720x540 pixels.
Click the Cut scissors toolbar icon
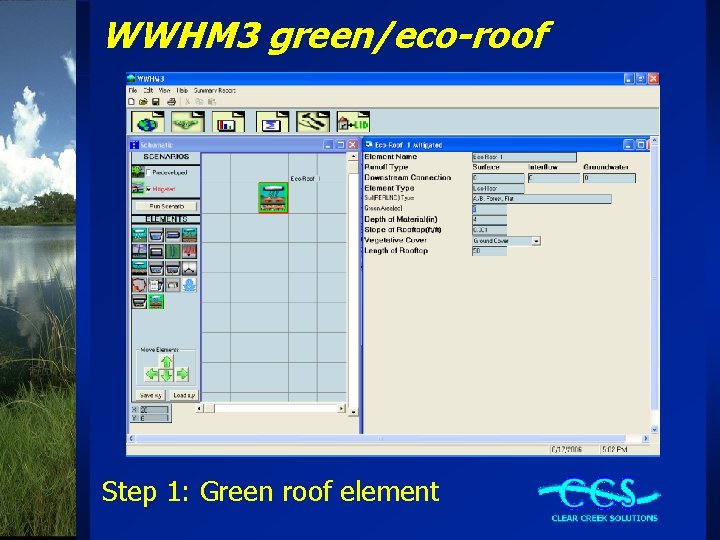pos(187,102)
